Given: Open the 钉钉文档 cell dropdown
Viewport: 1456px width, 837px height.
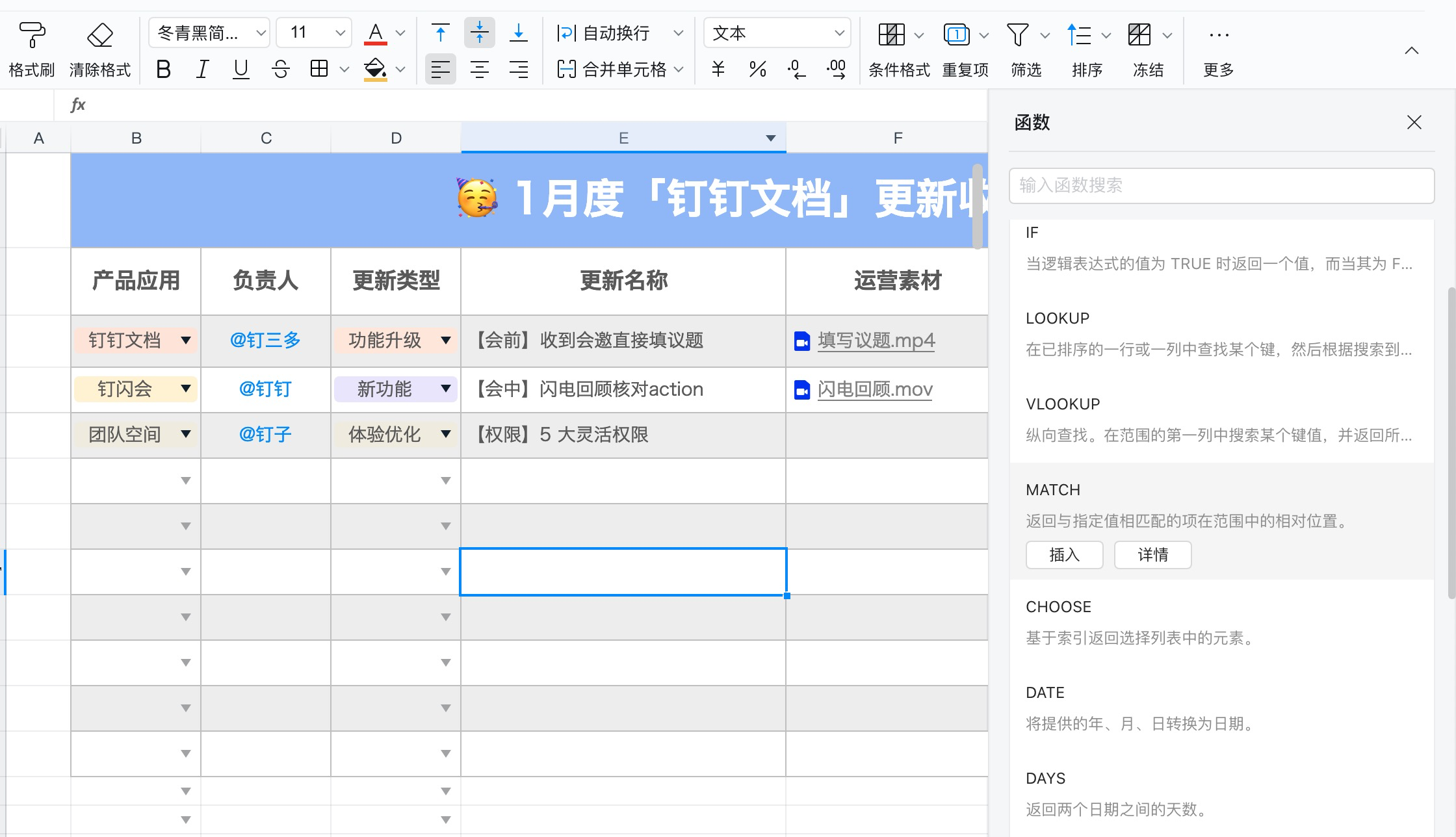Looking at the screenshot, I should tap(187, 340).
